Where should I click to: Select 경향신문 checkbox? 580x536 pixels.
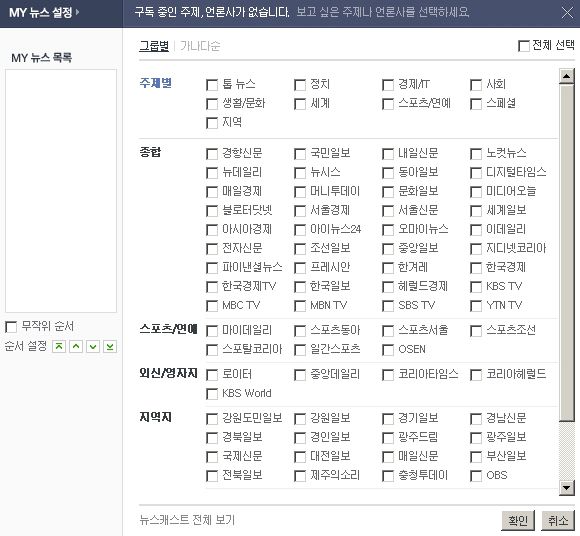[212, 154]
